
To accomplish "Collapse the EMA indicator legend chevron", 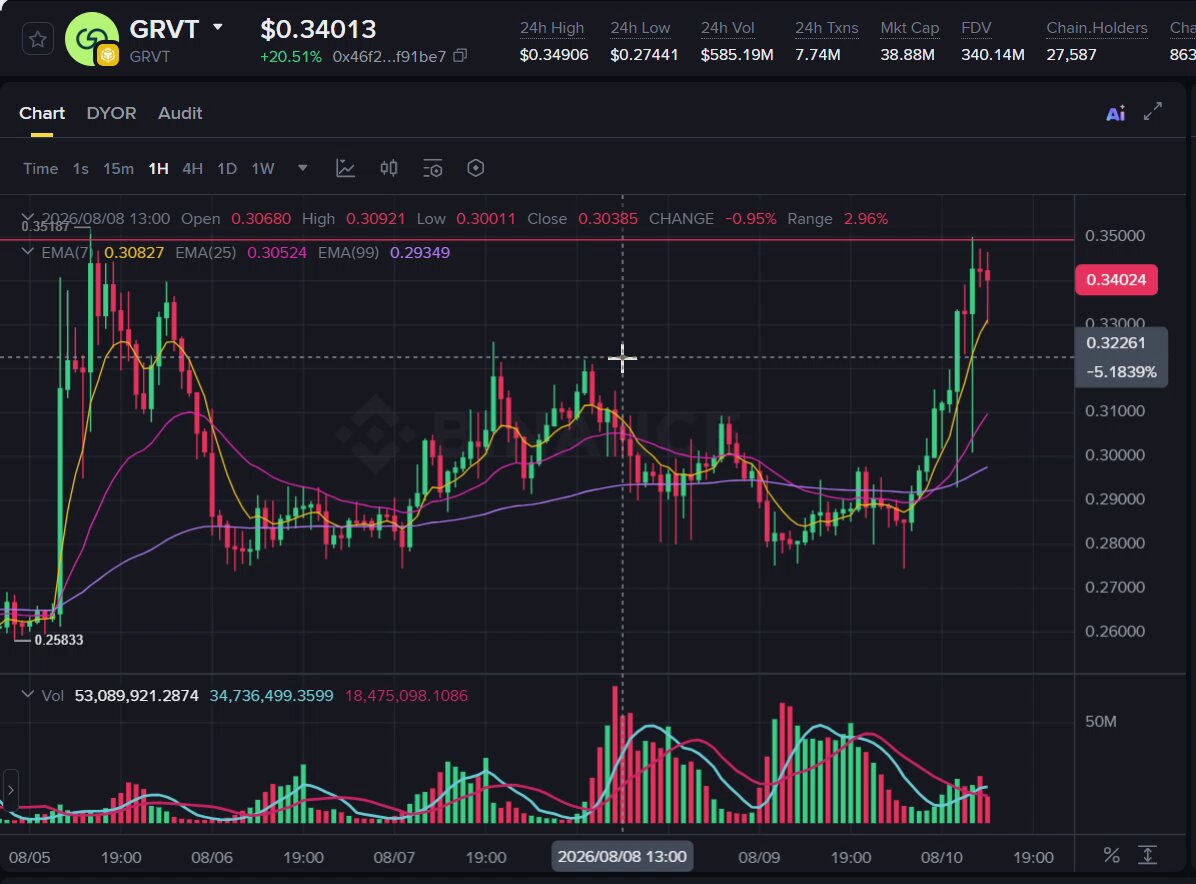I will tap(27, 252).
